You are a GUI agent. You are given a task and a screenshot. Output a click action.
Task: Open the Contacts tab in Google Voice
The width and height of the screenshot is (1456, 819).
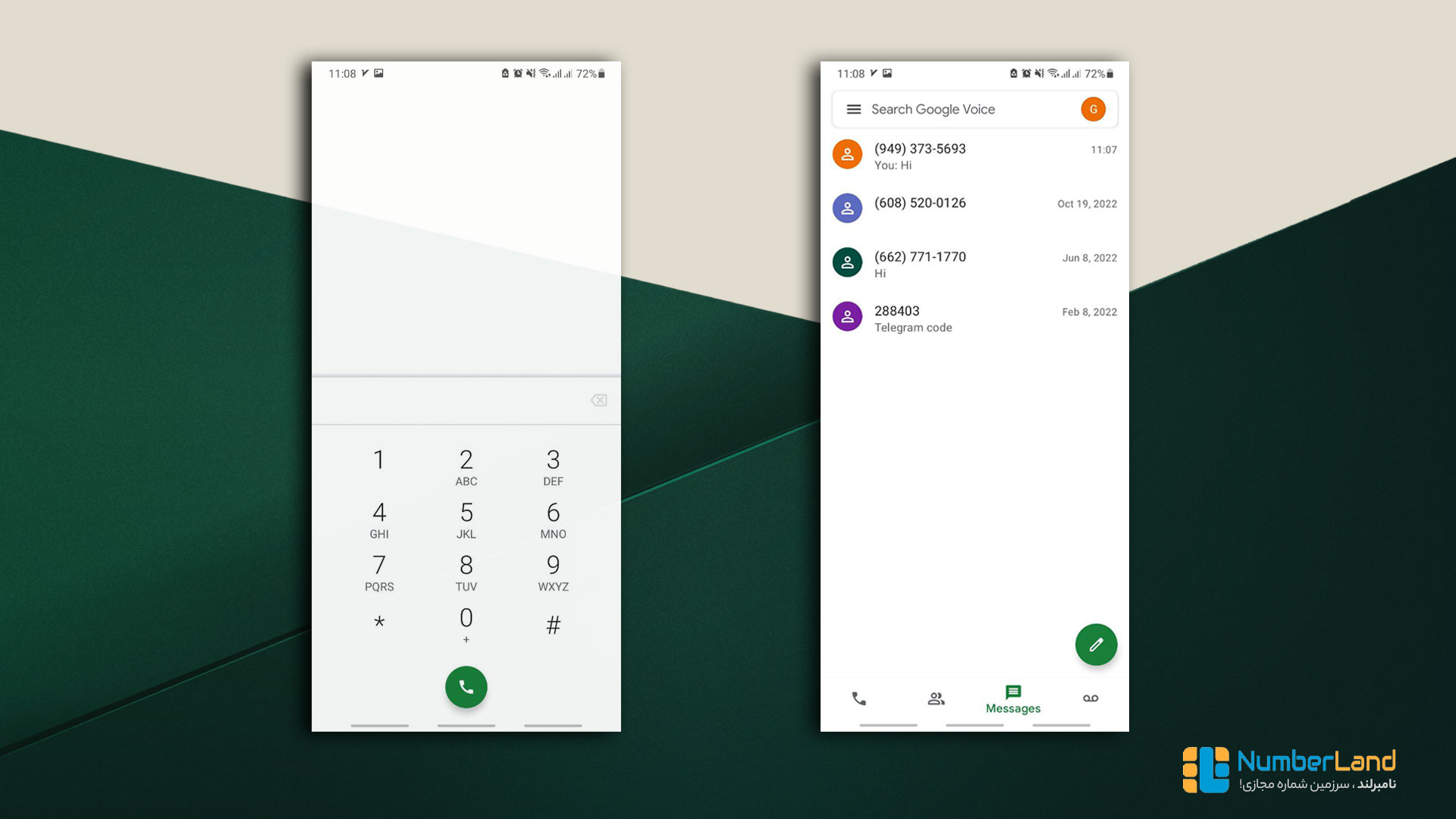point(935,697)
